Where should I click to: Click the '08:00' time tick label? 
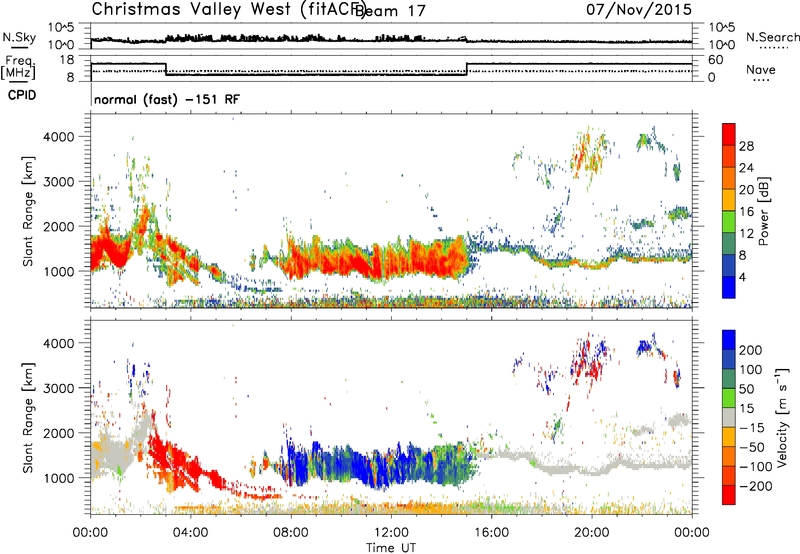tap(291, 533)
